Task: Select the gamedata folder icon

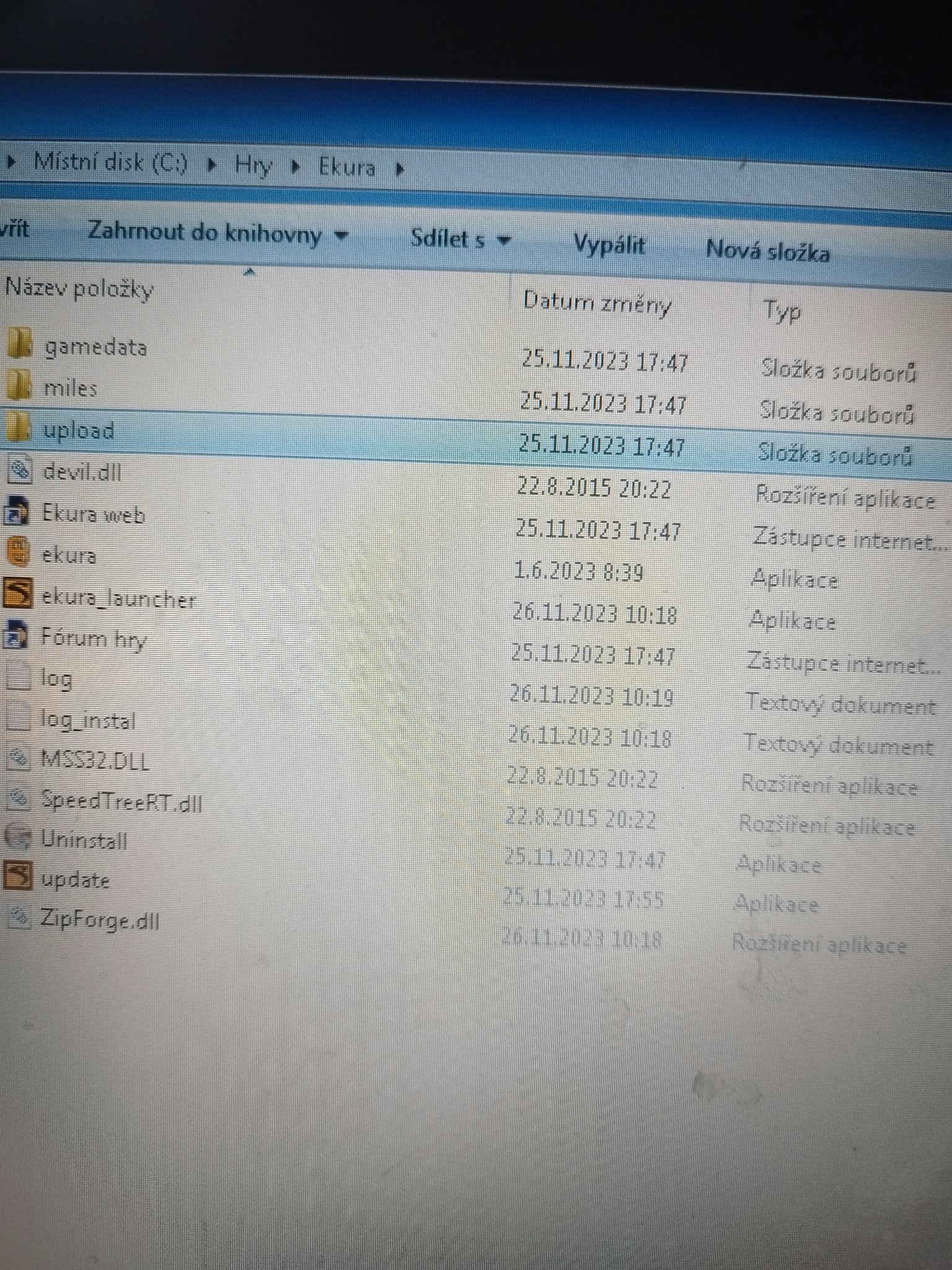Action: pos(19,344)
